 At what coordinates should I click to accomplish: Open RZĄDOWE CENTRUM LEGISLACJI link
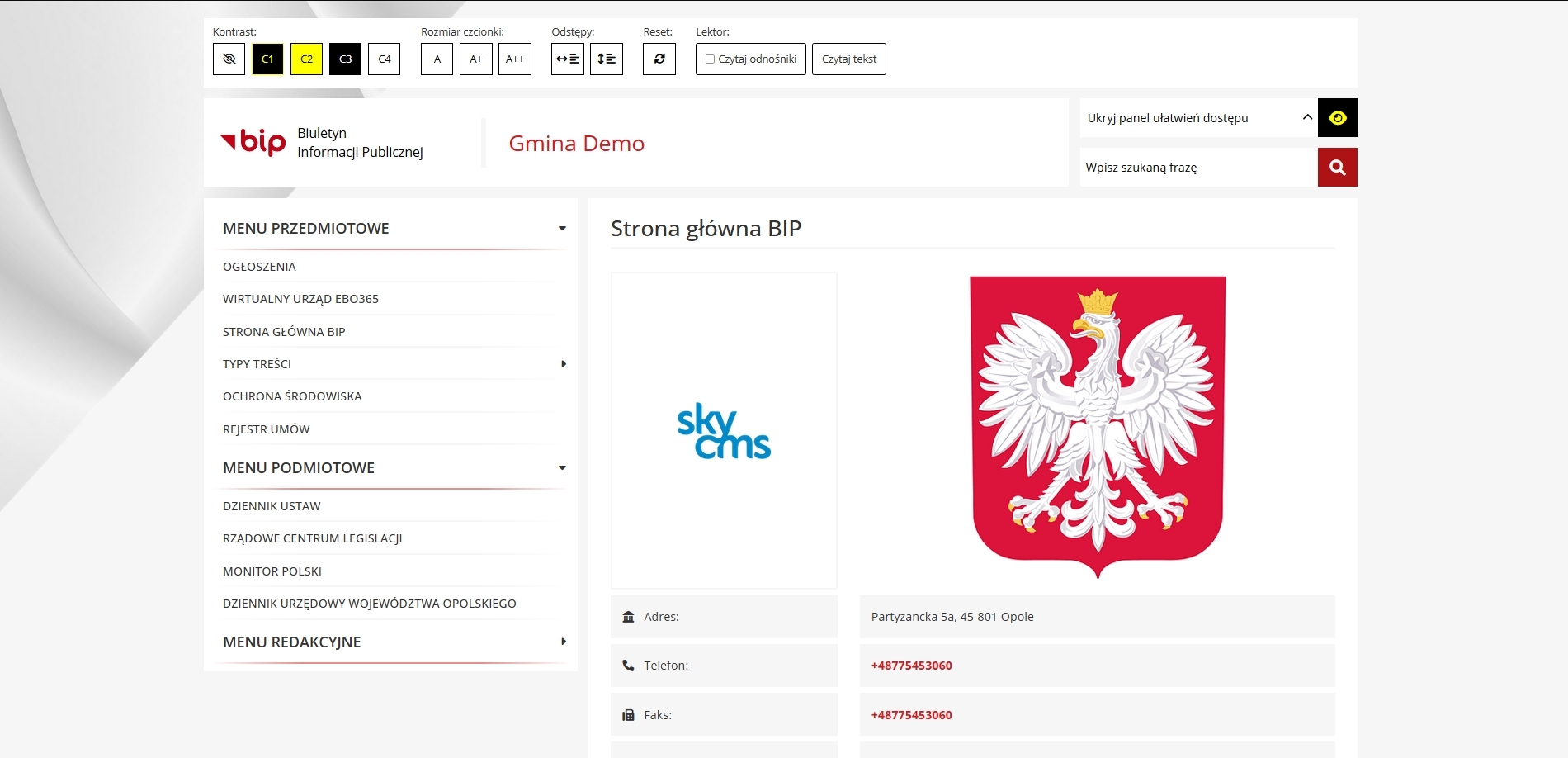[x=313, y=538]
